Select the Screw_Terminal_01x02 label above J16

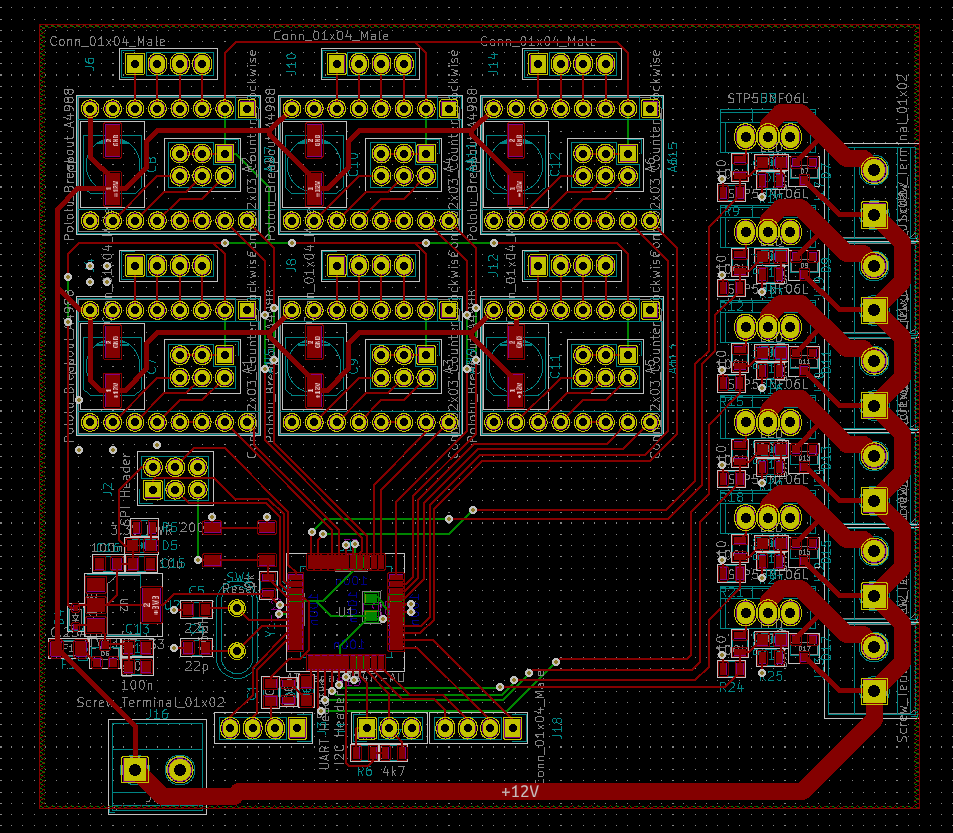pos(151,702)
